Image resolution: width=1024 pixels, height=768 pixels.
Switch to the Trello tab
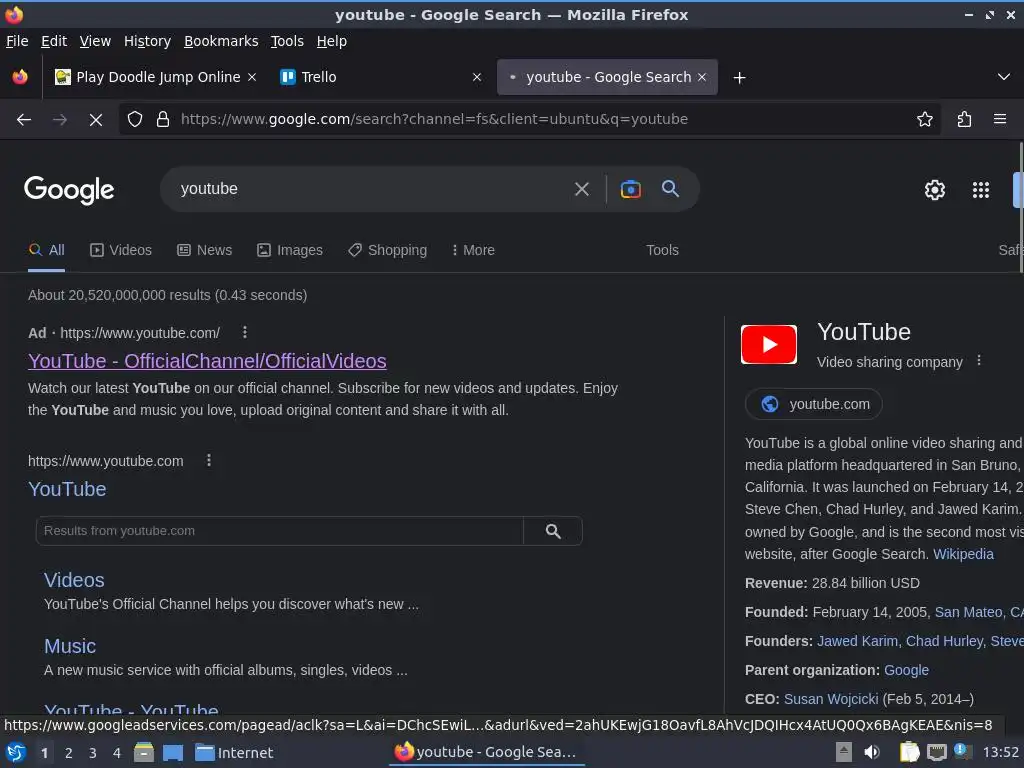click(379, 77)
